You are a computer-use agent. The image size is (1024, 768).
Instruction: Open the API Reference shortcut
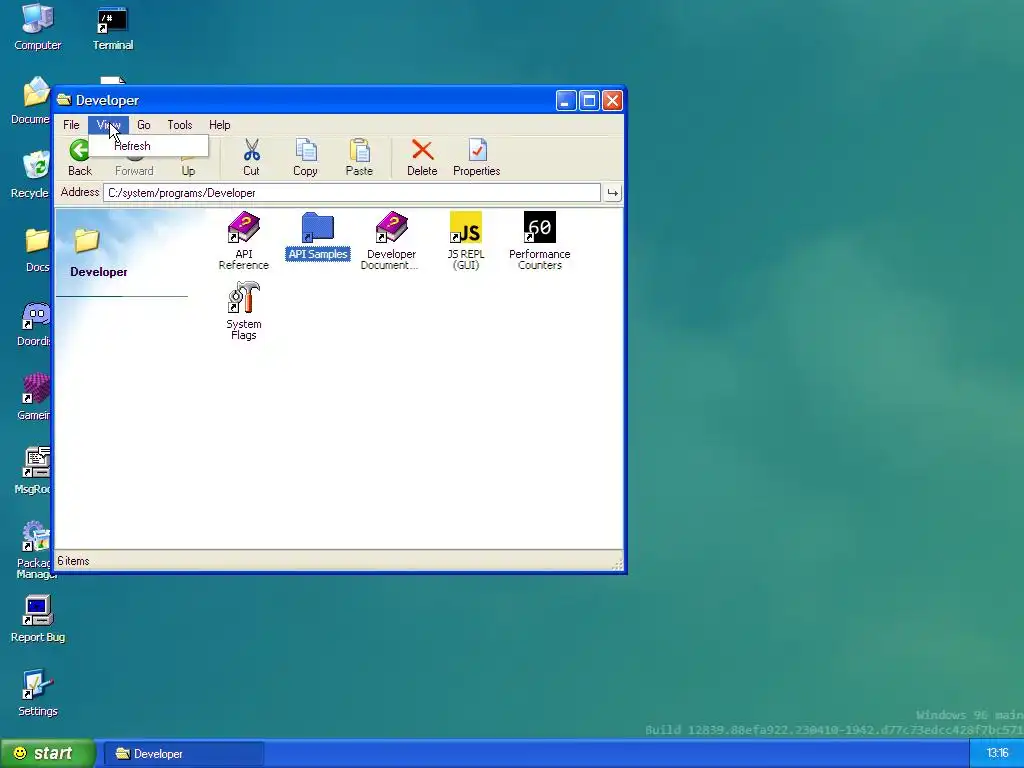(x=244, y=240)
